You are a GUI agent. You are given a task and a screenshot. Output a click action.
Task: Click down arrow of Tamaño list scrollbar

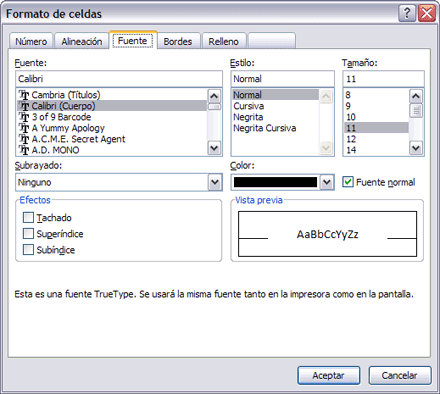416,148
